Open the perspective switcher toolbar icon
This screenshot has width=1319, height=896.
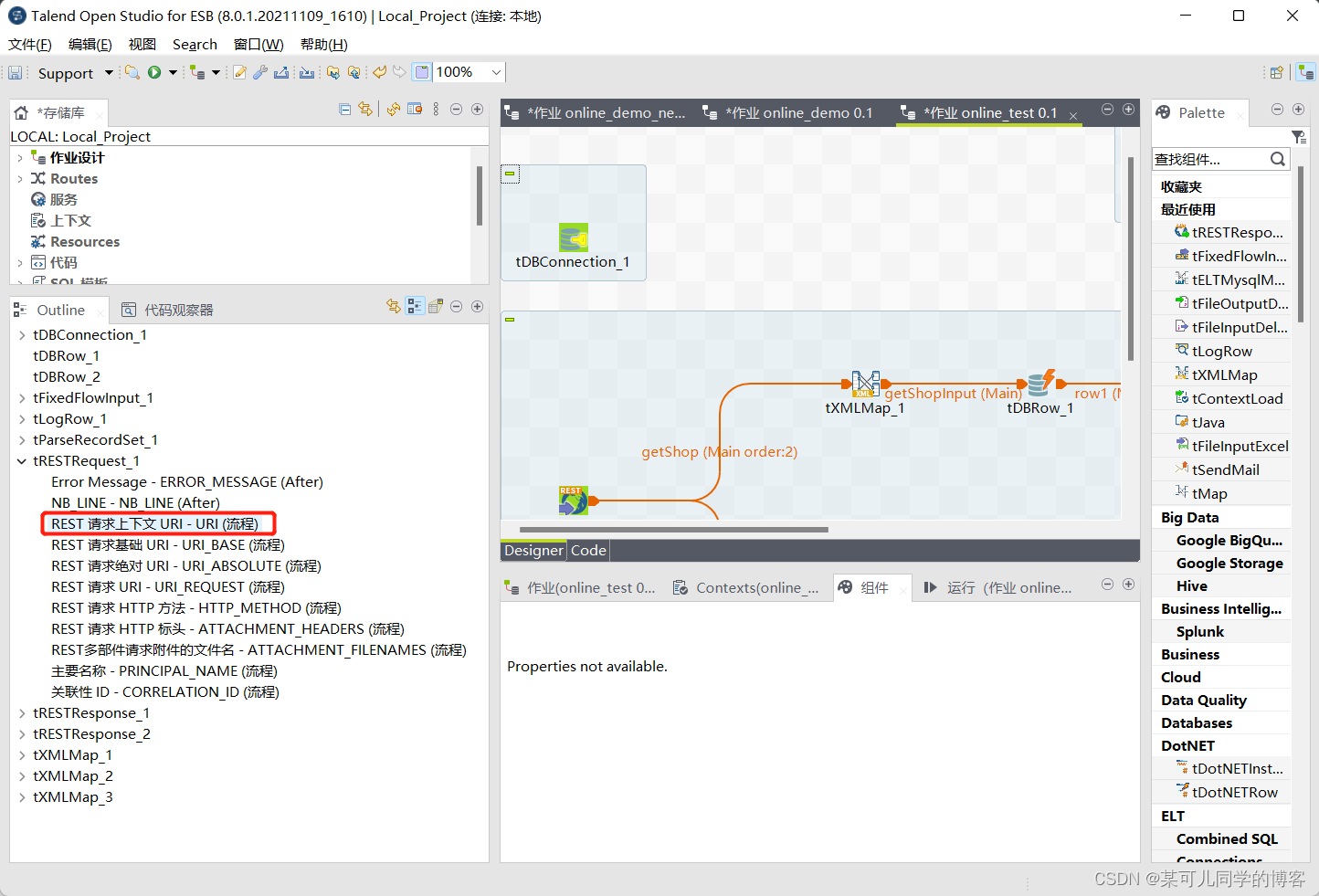1277,72
